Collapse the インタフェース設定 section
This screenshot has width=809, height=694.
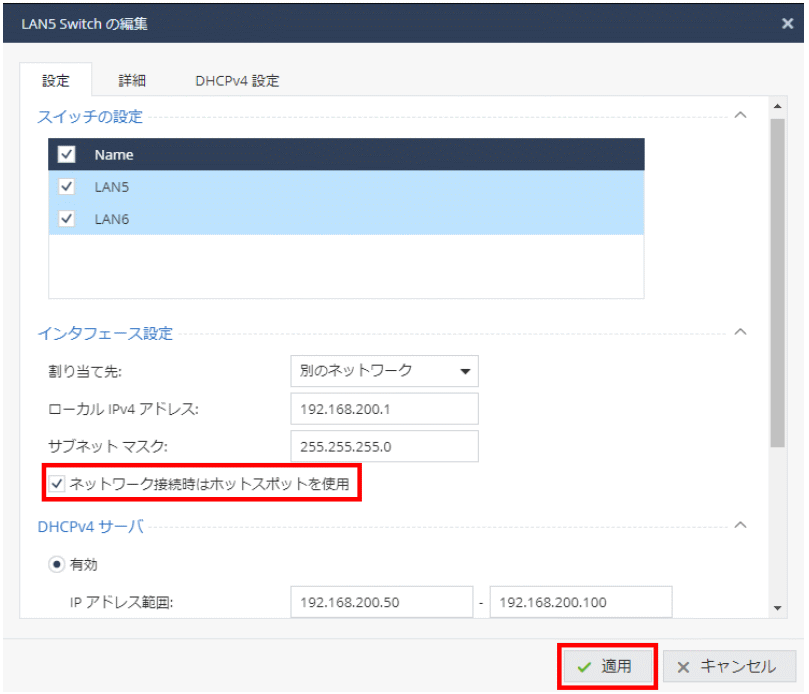[x=740, y=332]
